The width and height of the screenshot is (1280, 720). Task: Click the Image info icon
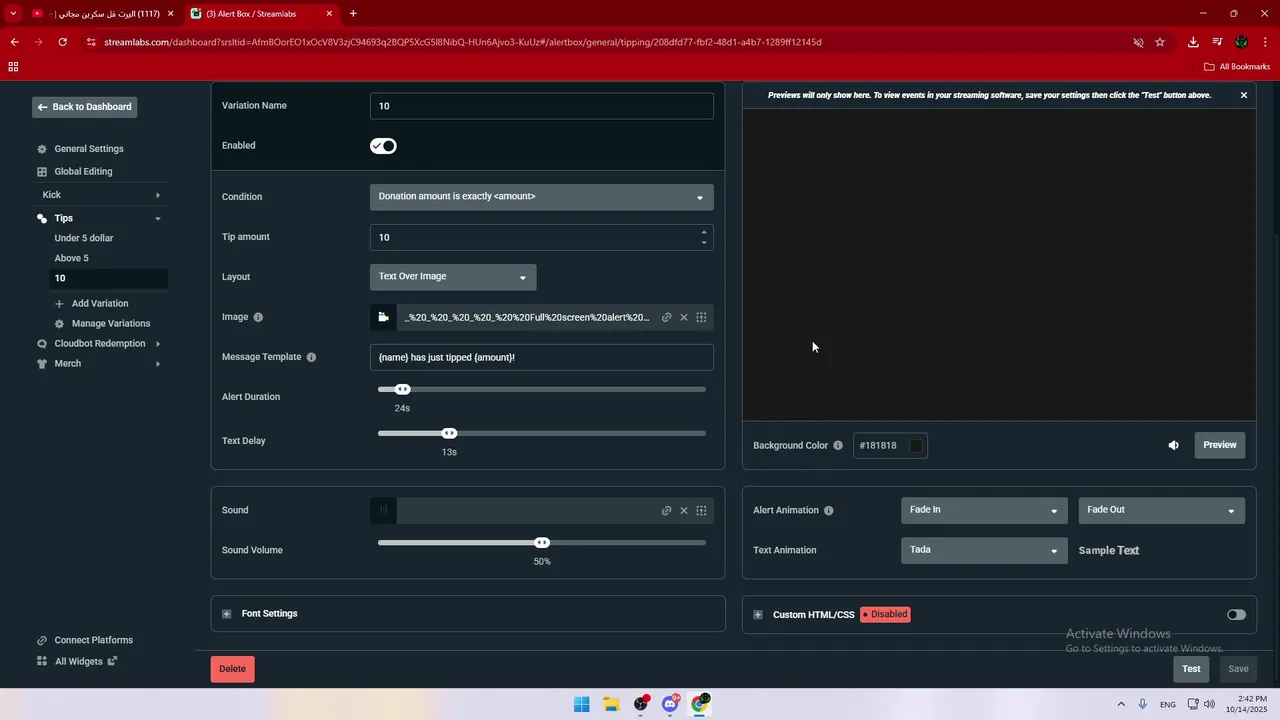point(258,317)
